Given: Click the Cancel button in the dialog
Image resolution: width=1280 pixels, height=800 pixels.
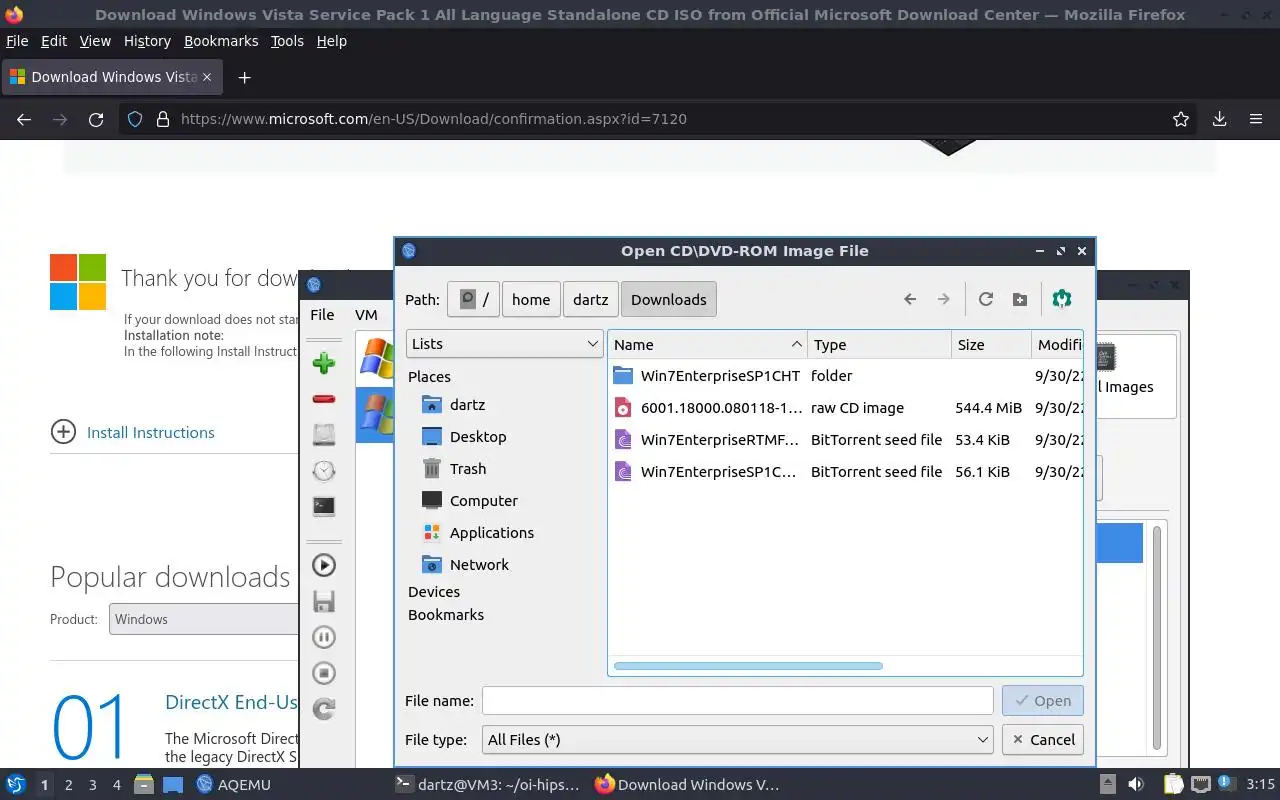Looking at the screenshot, I should (x=1042, y=739).
